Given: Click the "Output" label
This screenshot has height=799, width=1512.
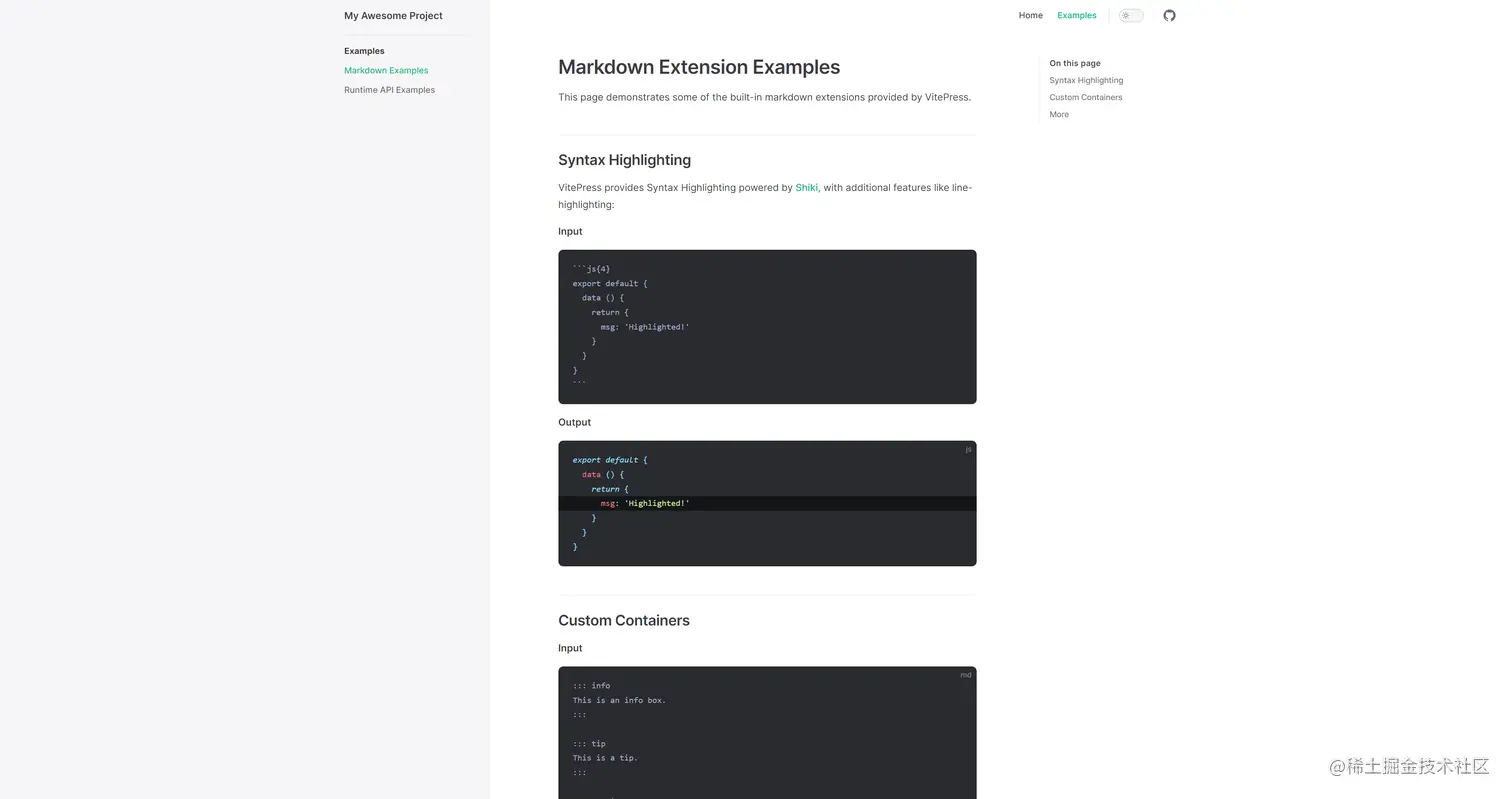Looking at the screenshot, I should coord(574,422).
